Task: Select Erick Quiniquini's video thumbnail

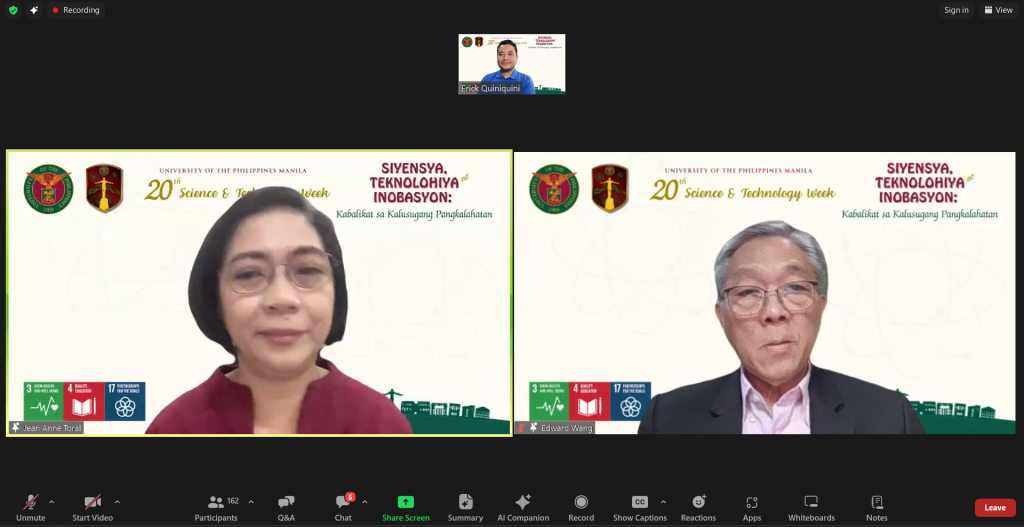Action: (x=512, y=64)
